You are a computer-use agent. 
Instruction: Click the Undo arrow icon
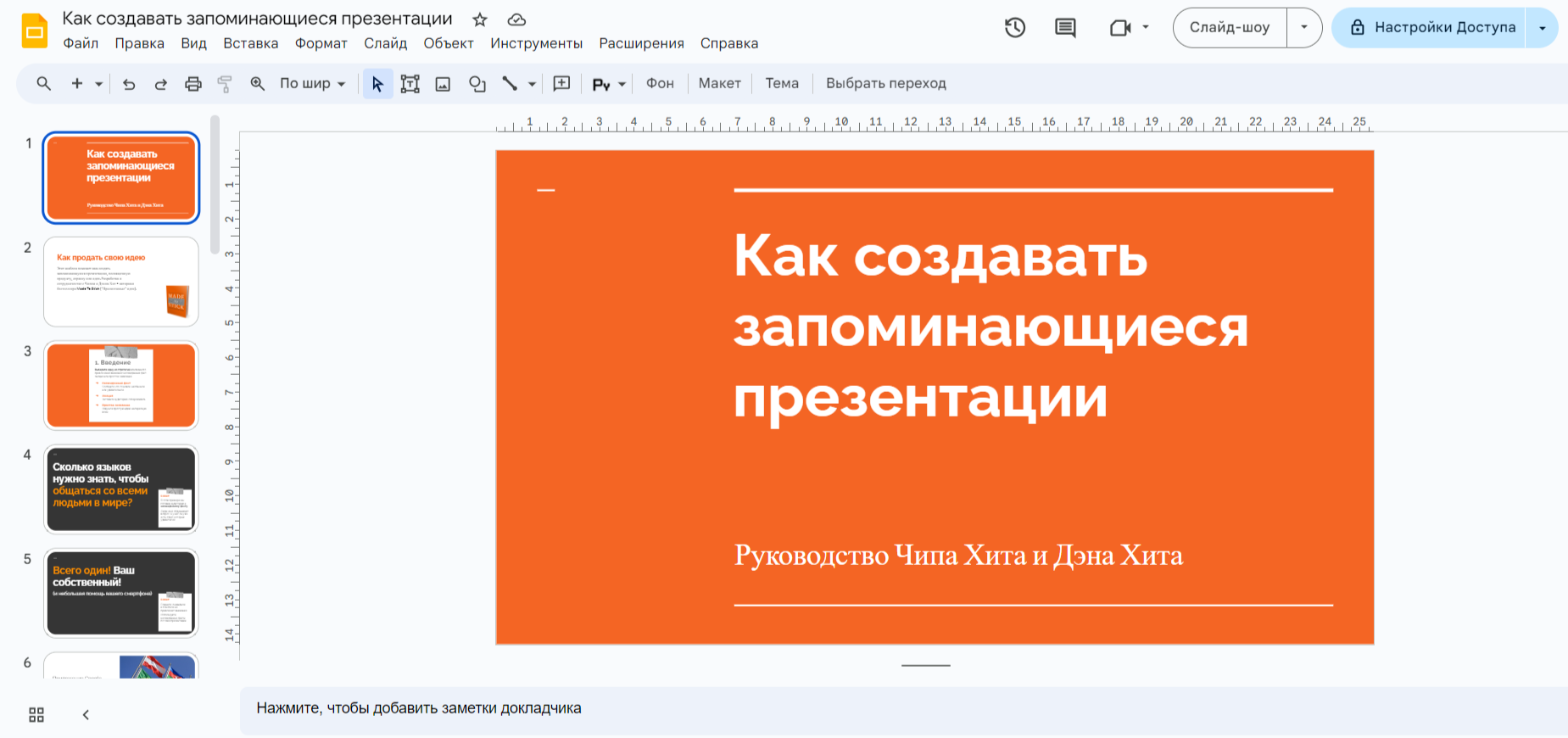[x=129, y=84]
